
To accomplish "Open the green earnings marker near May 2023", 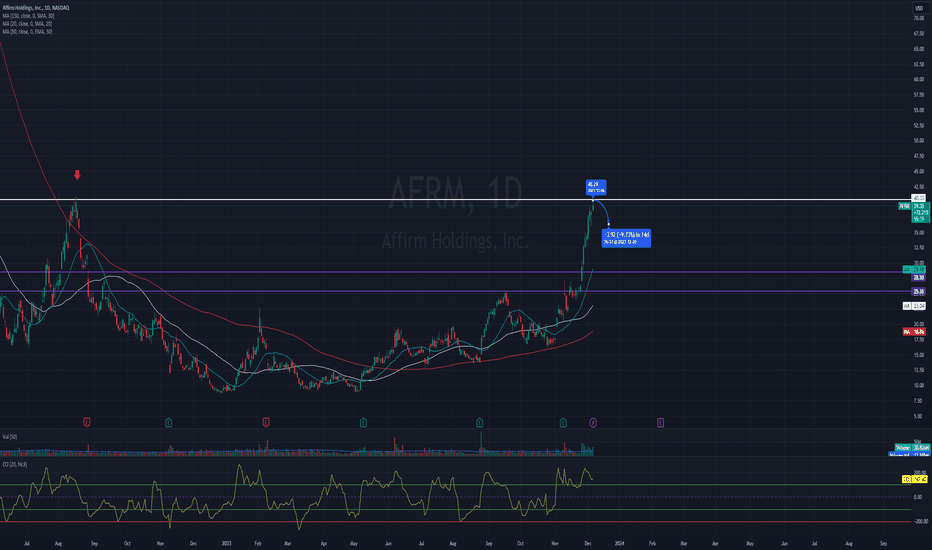I will (x=363, y=422).
